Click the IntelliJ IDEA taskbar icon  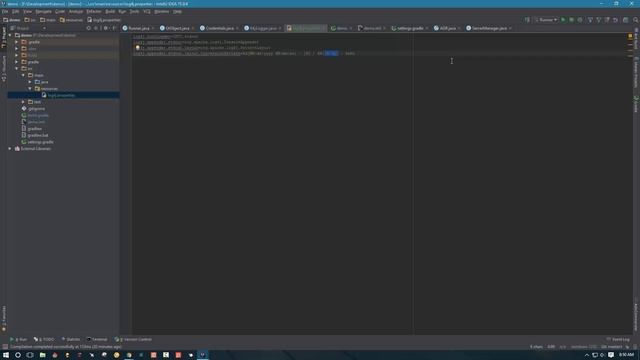pyautogui.click(x=202, y=355)
